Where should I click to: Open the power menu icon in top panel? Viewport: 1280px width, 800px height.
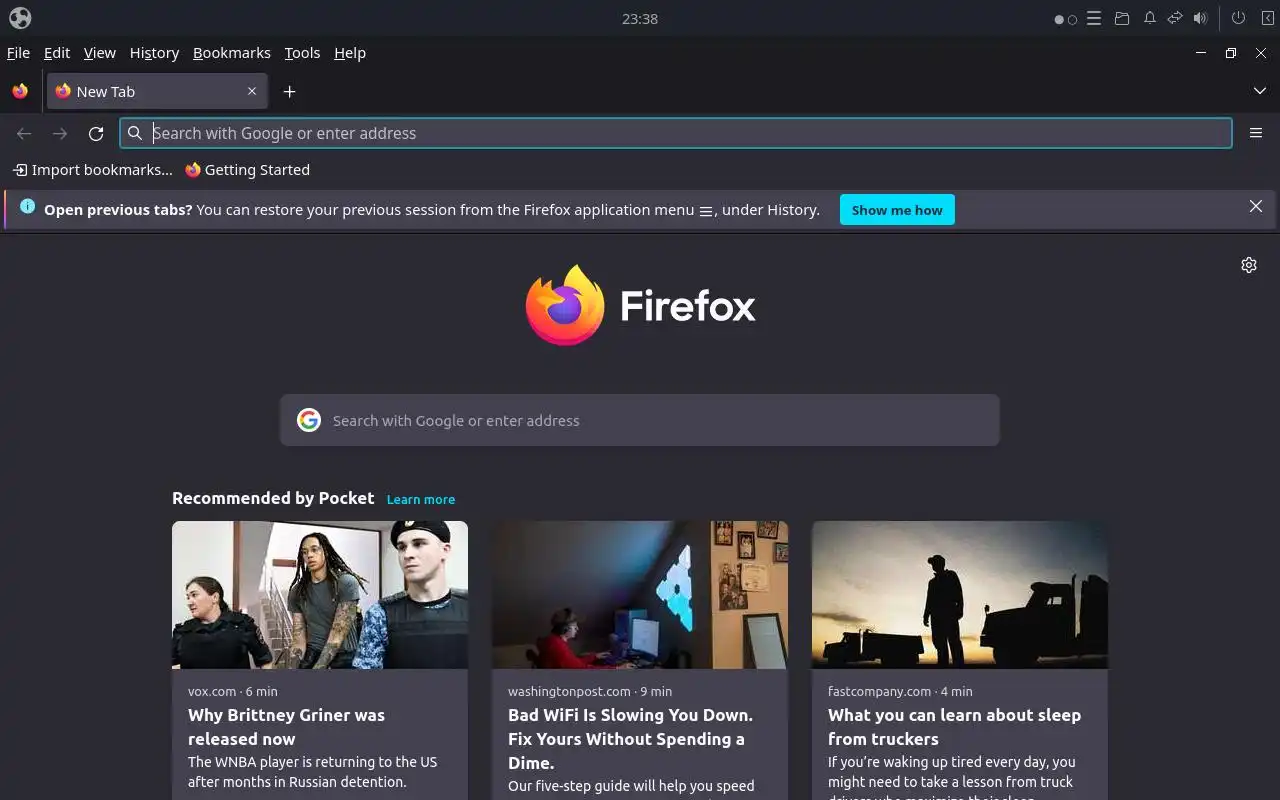coord(1238,18)
